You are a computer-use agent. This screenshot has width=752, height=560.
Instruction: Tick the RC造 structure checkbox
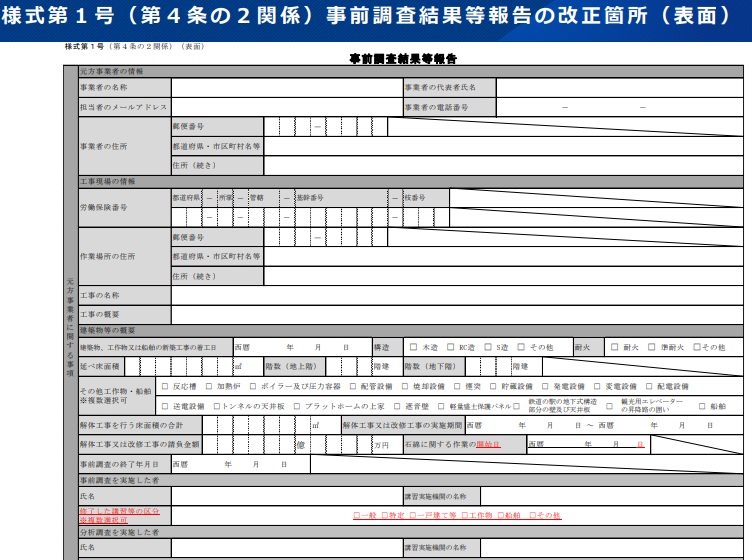tap(451, 347)
